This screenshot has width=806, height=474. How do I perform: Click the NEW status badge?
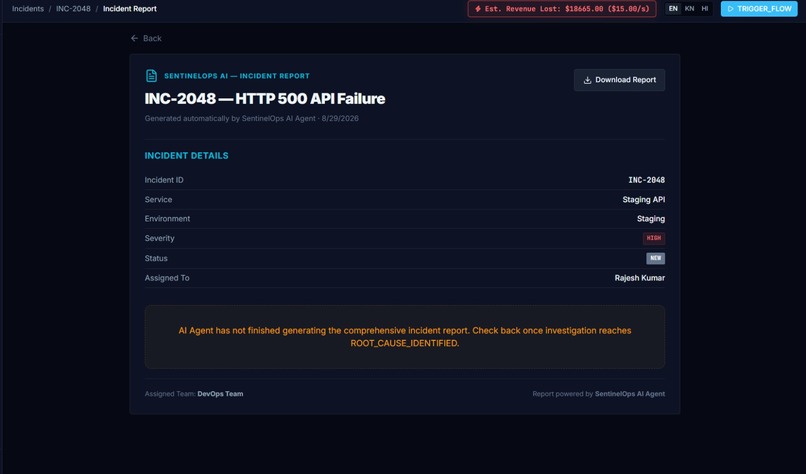click(655, 258)
